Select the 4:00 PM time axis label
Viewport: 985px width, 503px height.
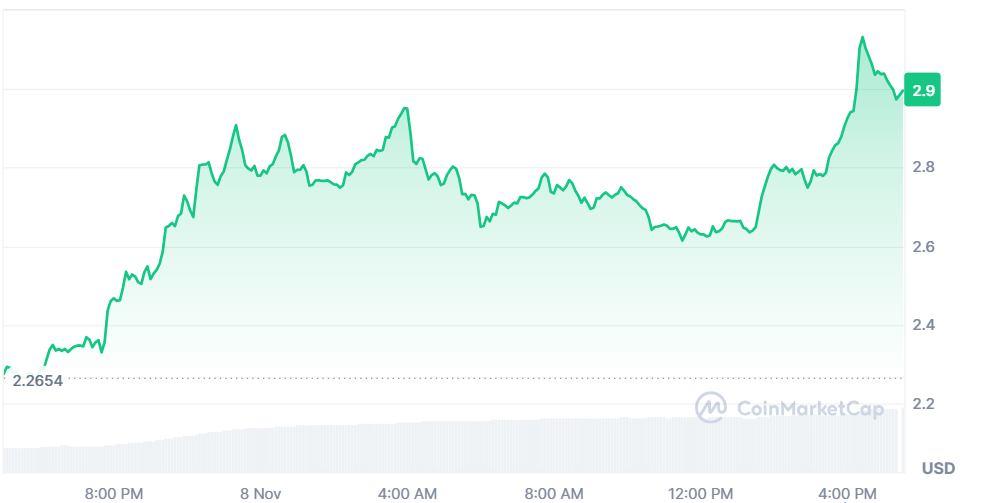[x=848, y=493]
